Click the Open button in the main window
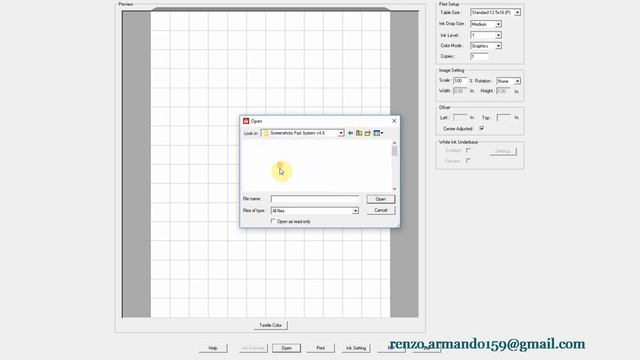This screenshot has height=360, width=640. click(x=286, y=348)
